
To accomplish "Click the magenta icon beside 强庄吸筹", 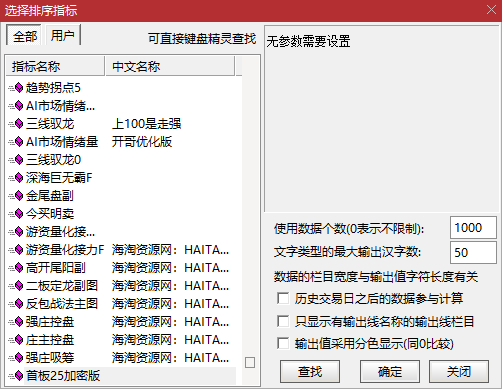I will pos(19,358).
